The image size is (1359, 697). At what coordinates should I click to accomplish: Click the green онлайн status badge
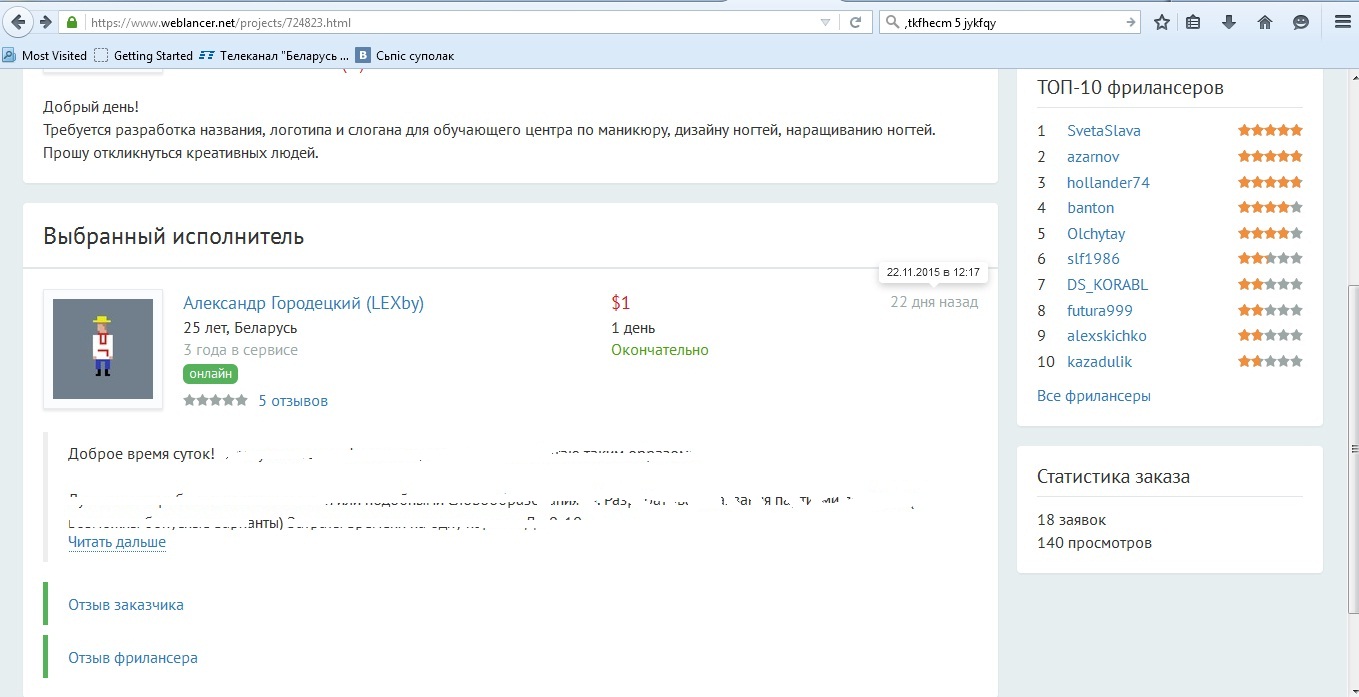tap(210, 374)
